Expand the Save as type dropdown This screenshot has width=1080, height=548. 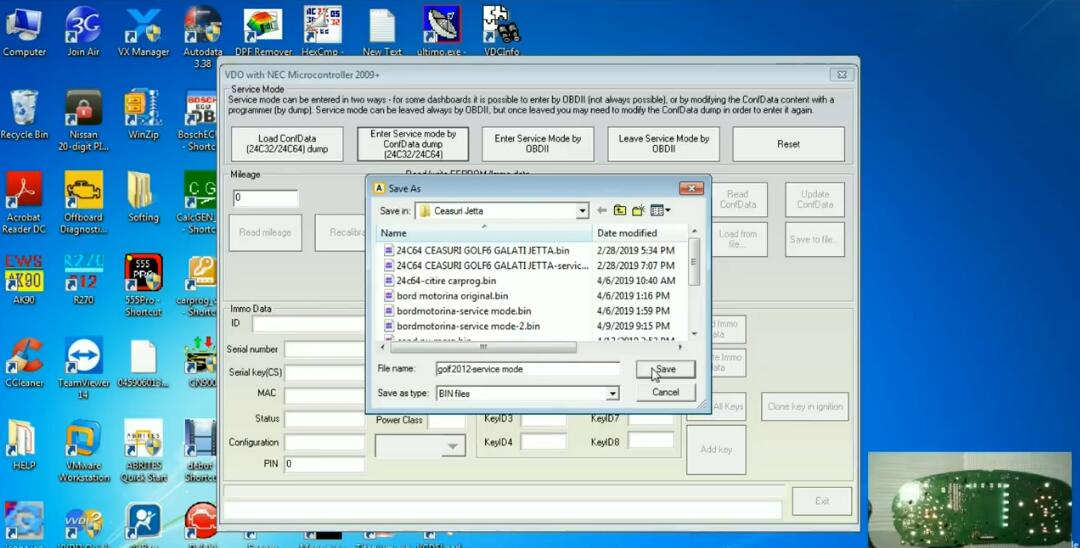(612, 394)
